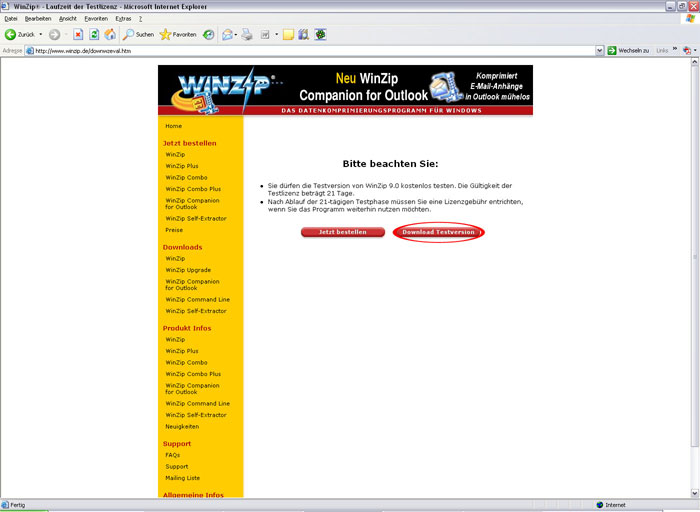This screenshot has height=512, width=700.
Task: Print the page with the printer icon
Action: click(x=247, y=34)
